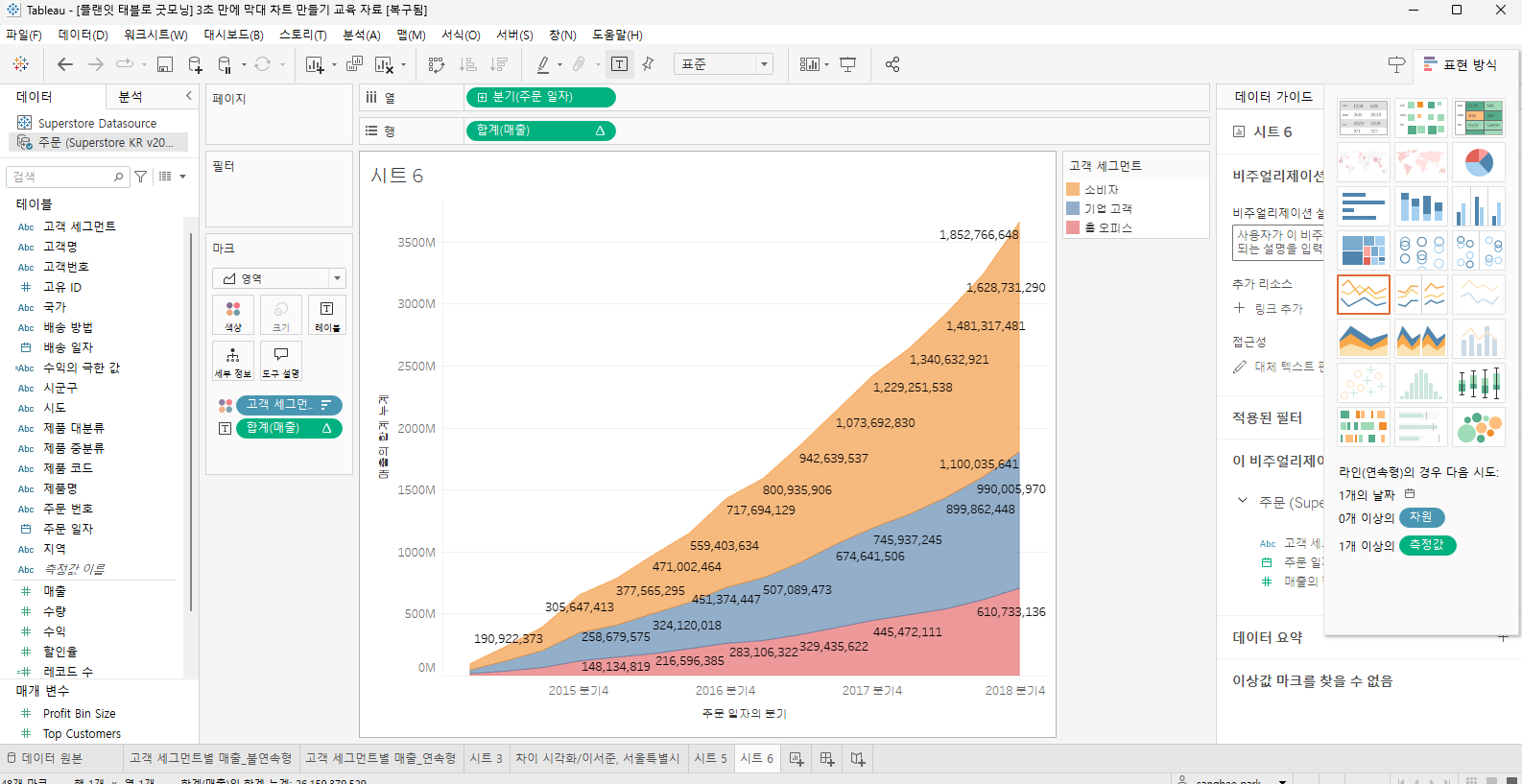Click the 홈 오피스 legend color swatch
This screenshot has height=784, width=1522.
(1073, 227)
